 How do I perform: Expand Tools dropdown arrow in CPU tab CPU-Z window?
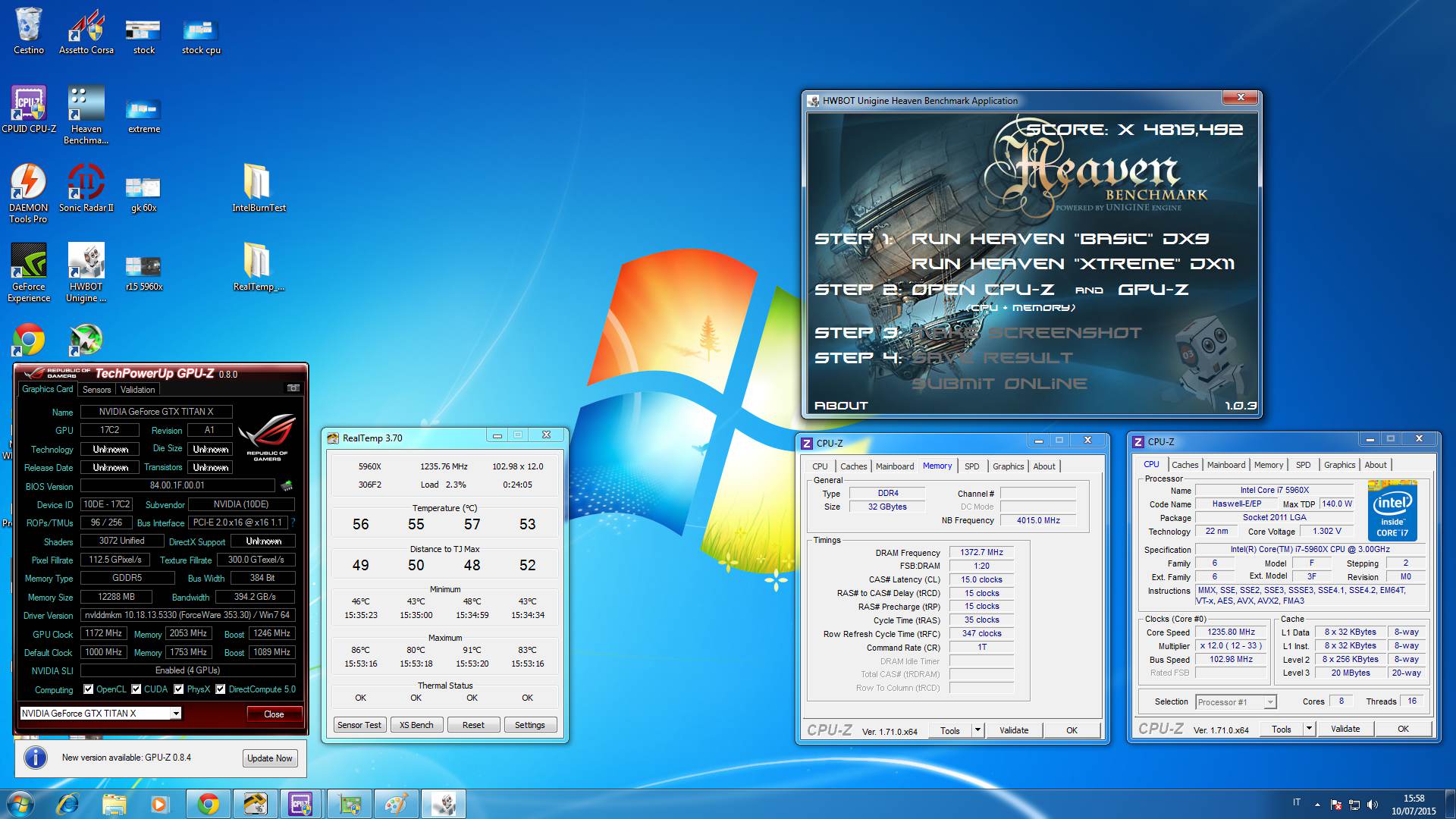click(x=1309, y=729)
